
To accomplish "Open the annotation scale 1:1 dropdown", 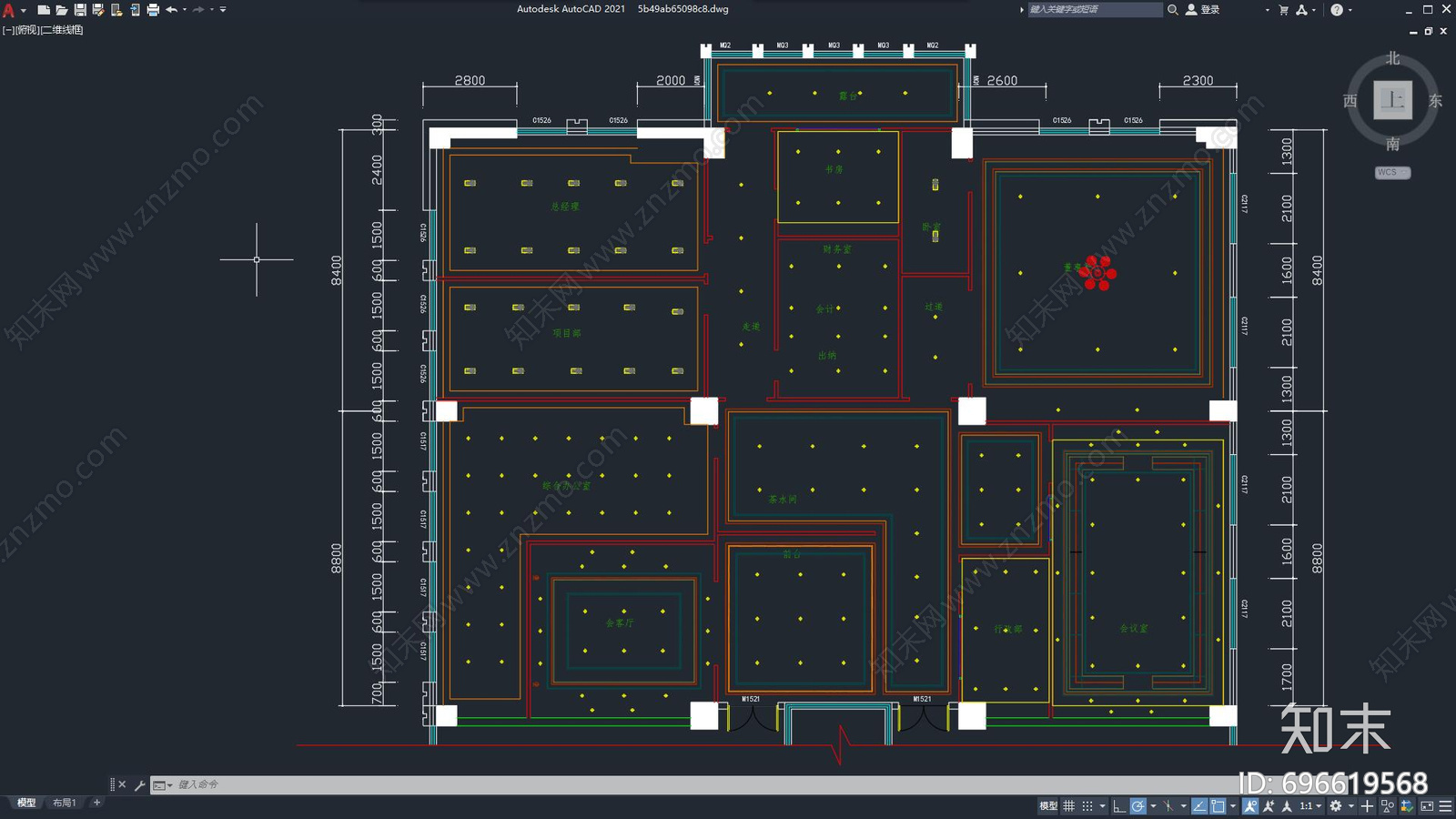I will [x=1310, y=806].
